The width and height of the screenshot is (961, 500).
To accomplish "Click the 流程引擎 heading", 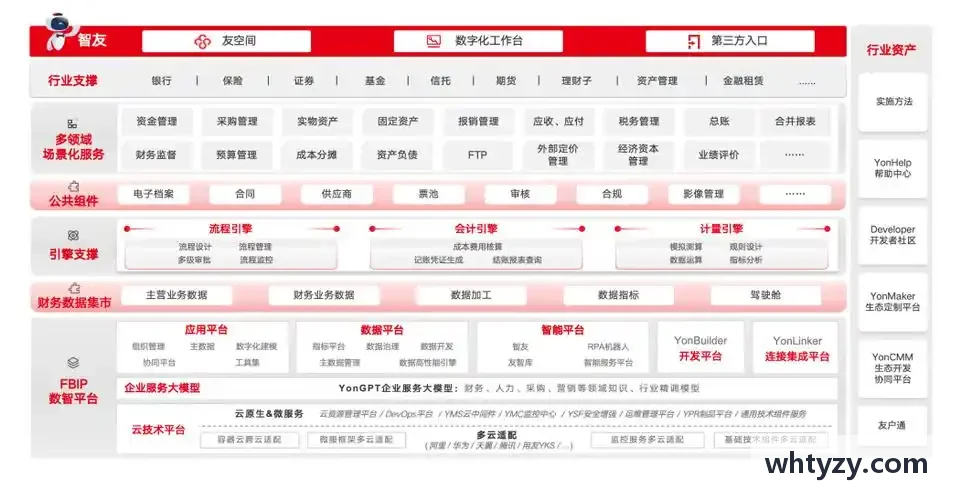I will pyautogui.click(x=230, y=229).
